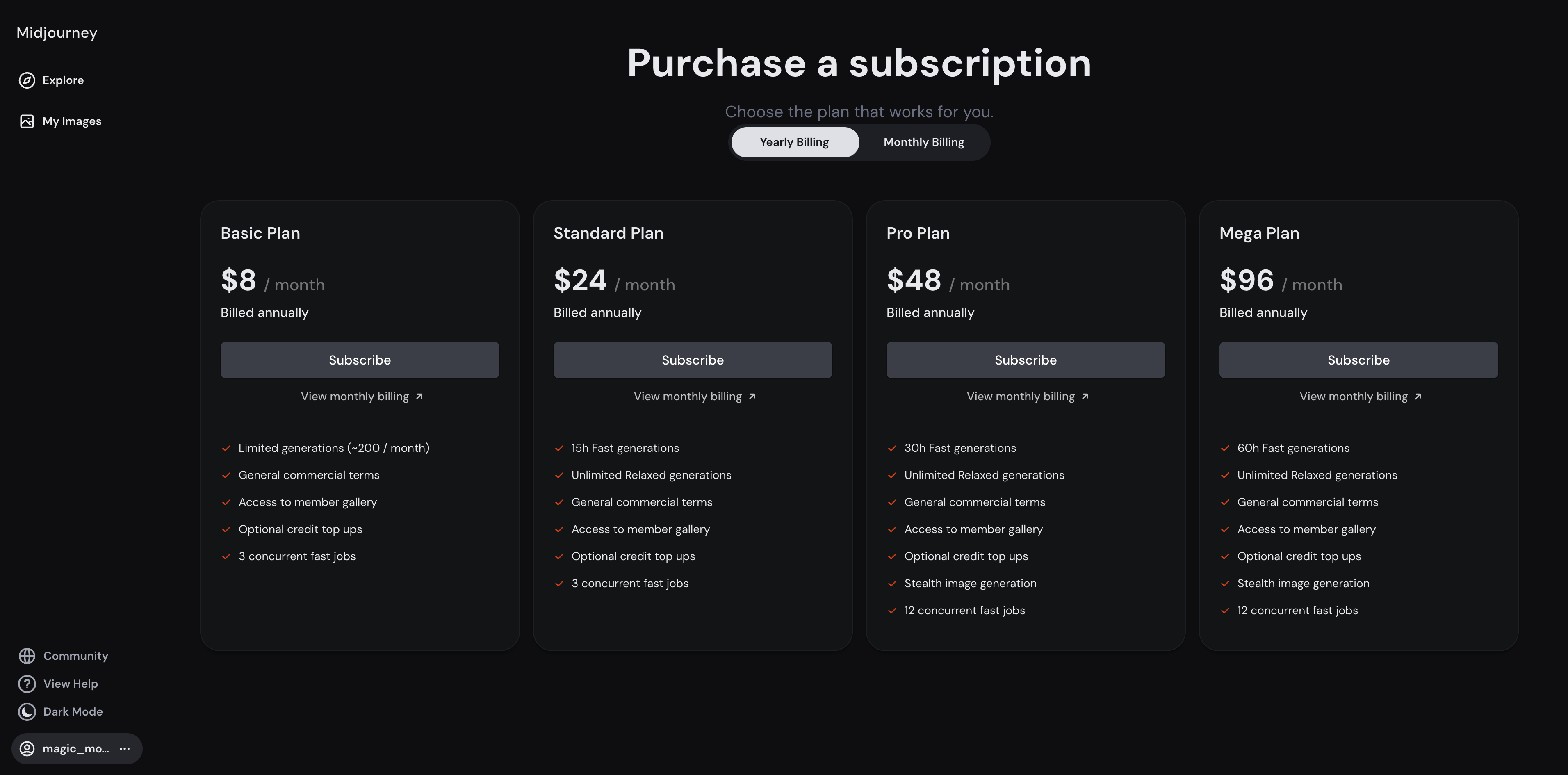Screen dimensions: 1568x775
Task: Click the magic_mo... username label
Action: [x=75, y=748]
